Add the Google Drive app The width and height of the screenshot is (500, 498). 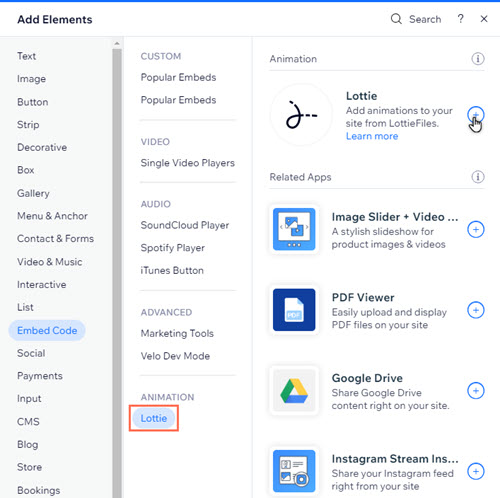pyautogui.click(x=476, y=391)
